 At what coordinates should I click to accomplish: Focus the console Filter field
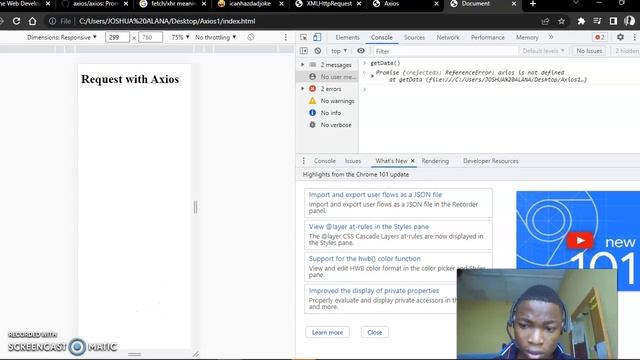[445, 51]
